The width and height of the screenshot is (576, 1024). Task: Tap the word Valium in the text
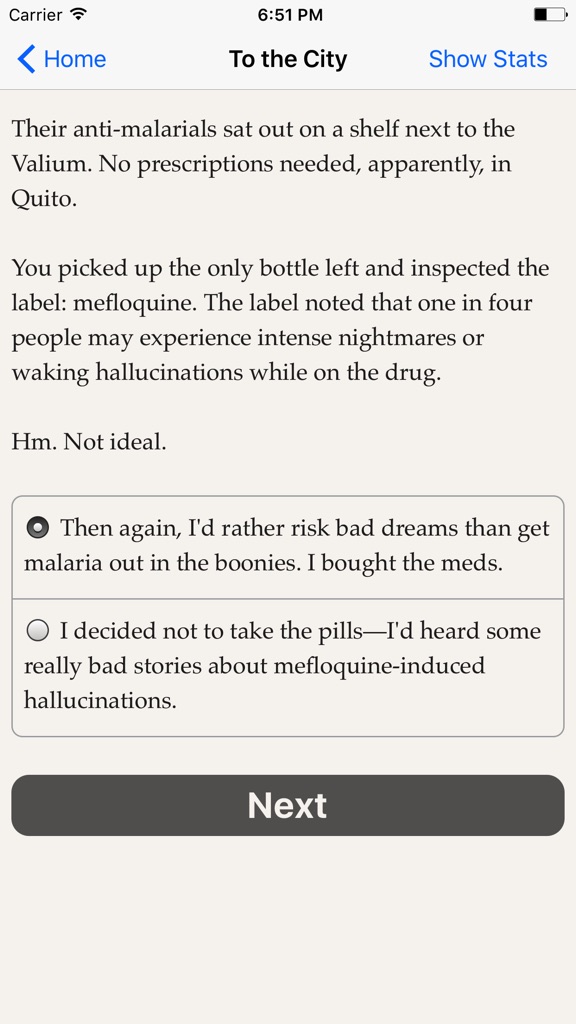51,164
